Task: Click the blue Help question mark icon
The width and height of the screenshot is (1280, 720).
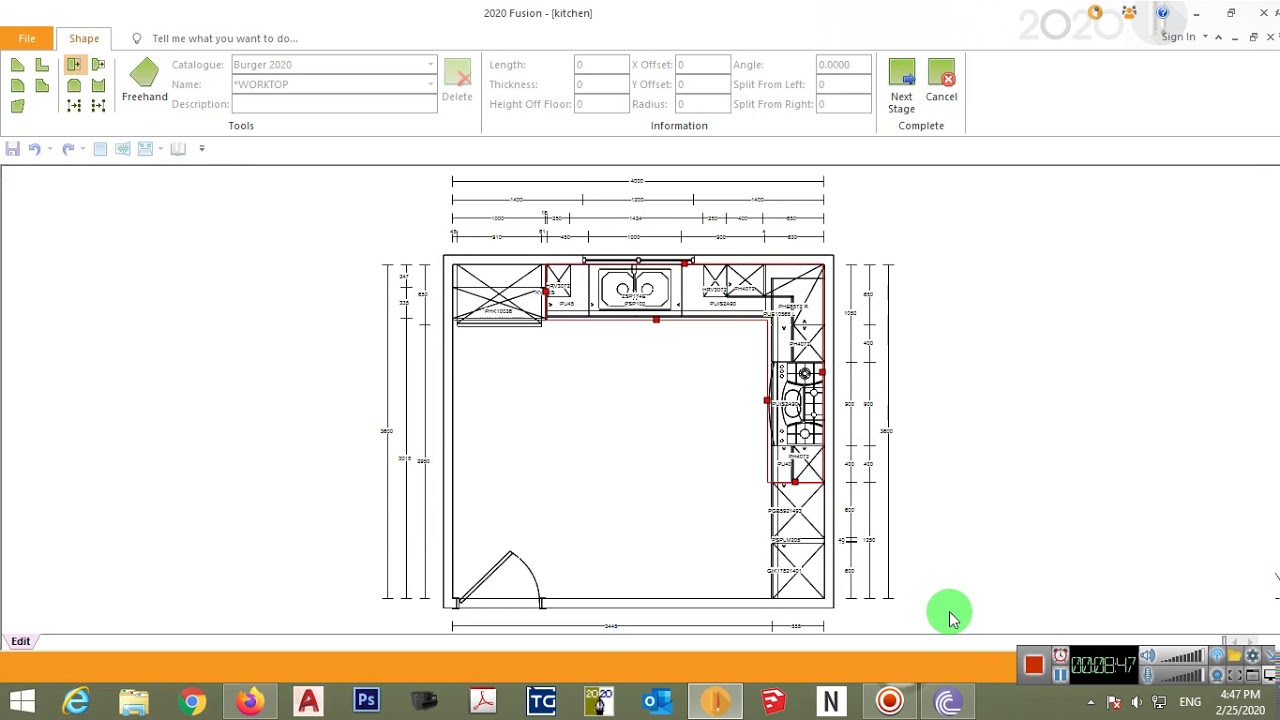Action: click(x=1162, y=12)
